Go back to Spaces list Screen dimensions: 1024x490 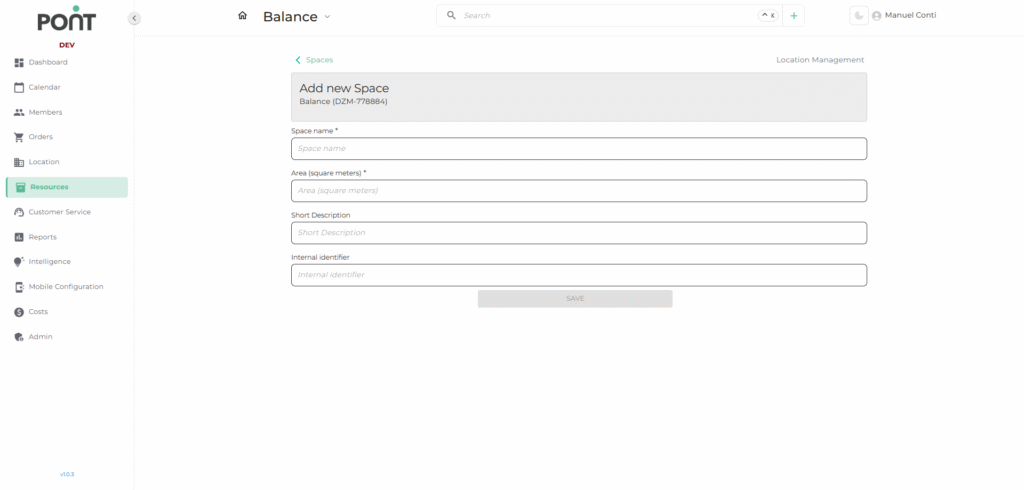314,60
